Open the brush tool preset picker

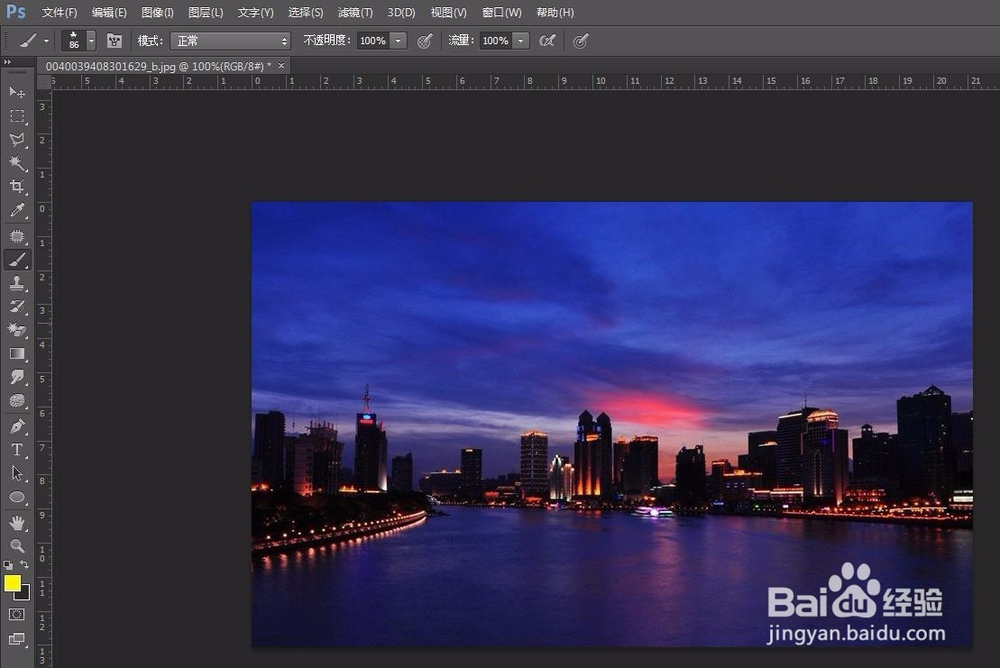point(33,41)
